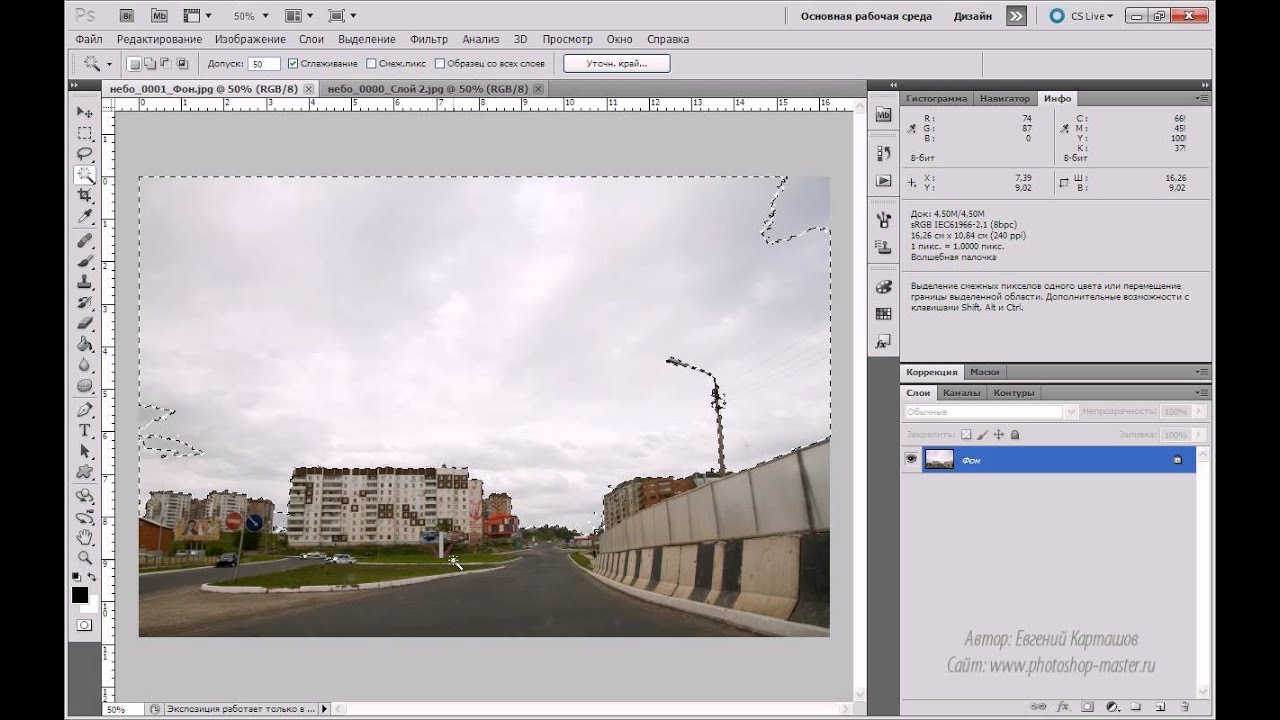
Task: Disable the Сглаживание checkbox
Action: [293, 64]
